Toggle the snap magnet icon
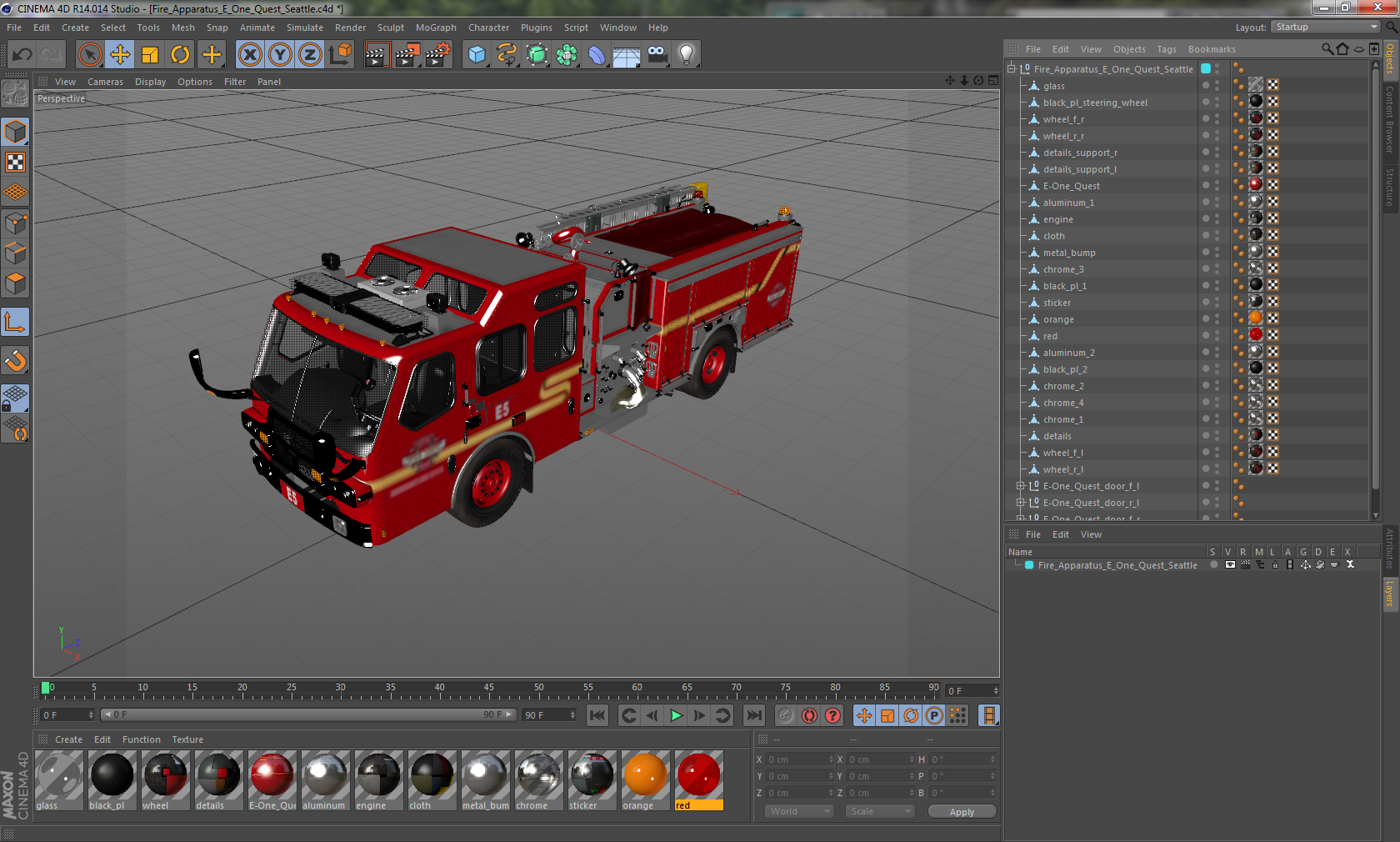The width and height of the screenshot is (1400, 842). click(16, 360)
